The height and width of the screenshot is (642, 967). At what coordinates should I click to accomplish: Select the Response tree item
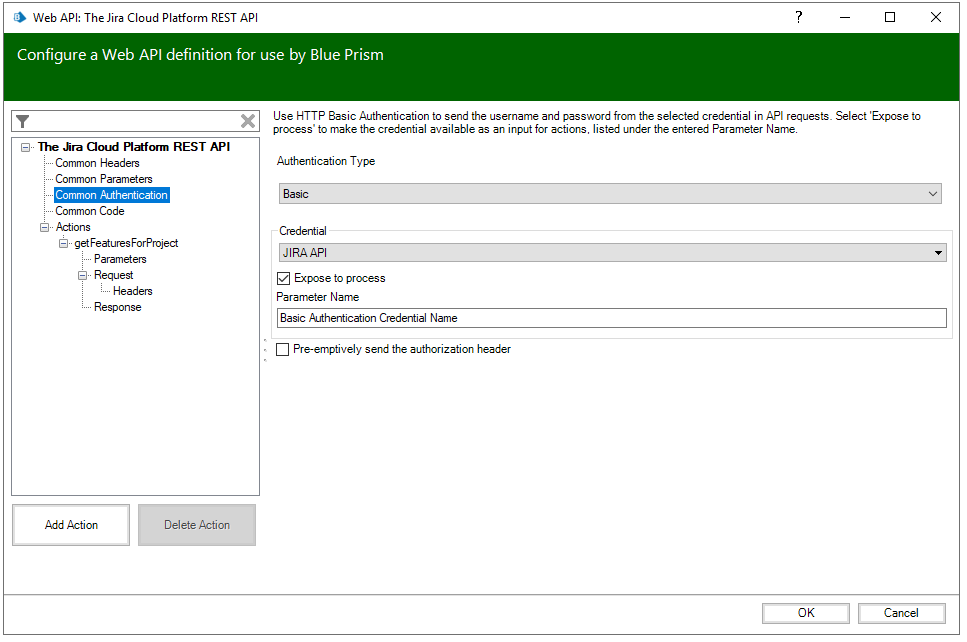(x=117, y=307)
